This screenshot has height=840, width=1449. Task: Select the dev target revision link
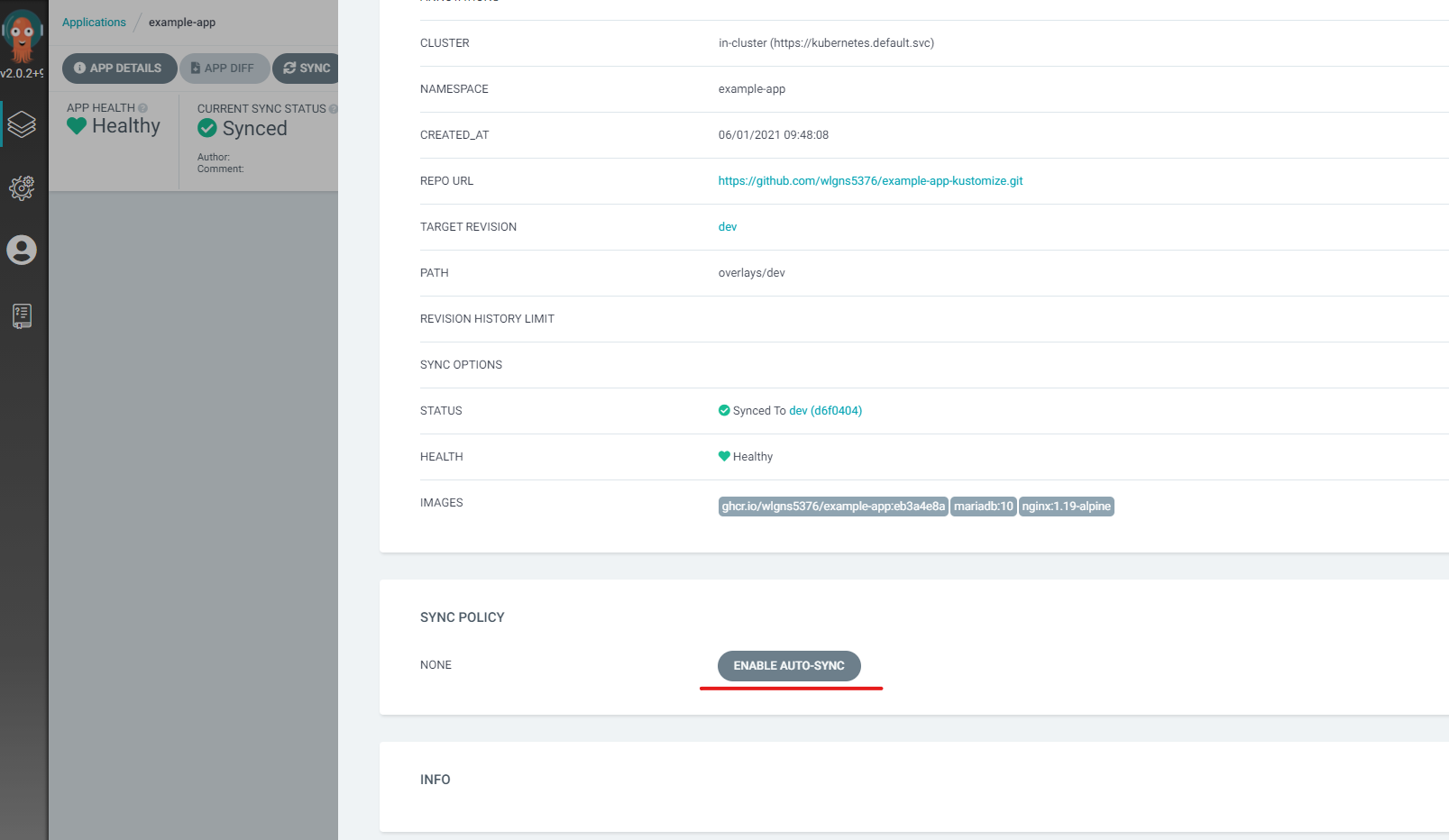click(727, 226)
